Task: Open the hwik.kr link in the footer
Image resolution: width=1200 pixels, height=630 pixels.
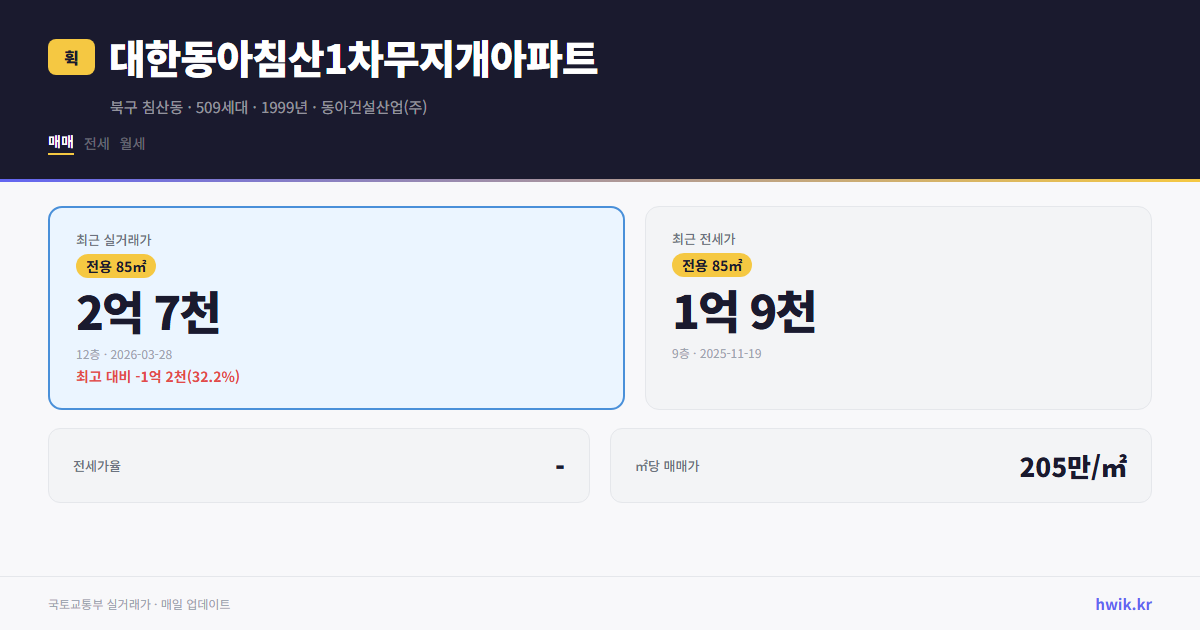Action: tap(1124, 604)
